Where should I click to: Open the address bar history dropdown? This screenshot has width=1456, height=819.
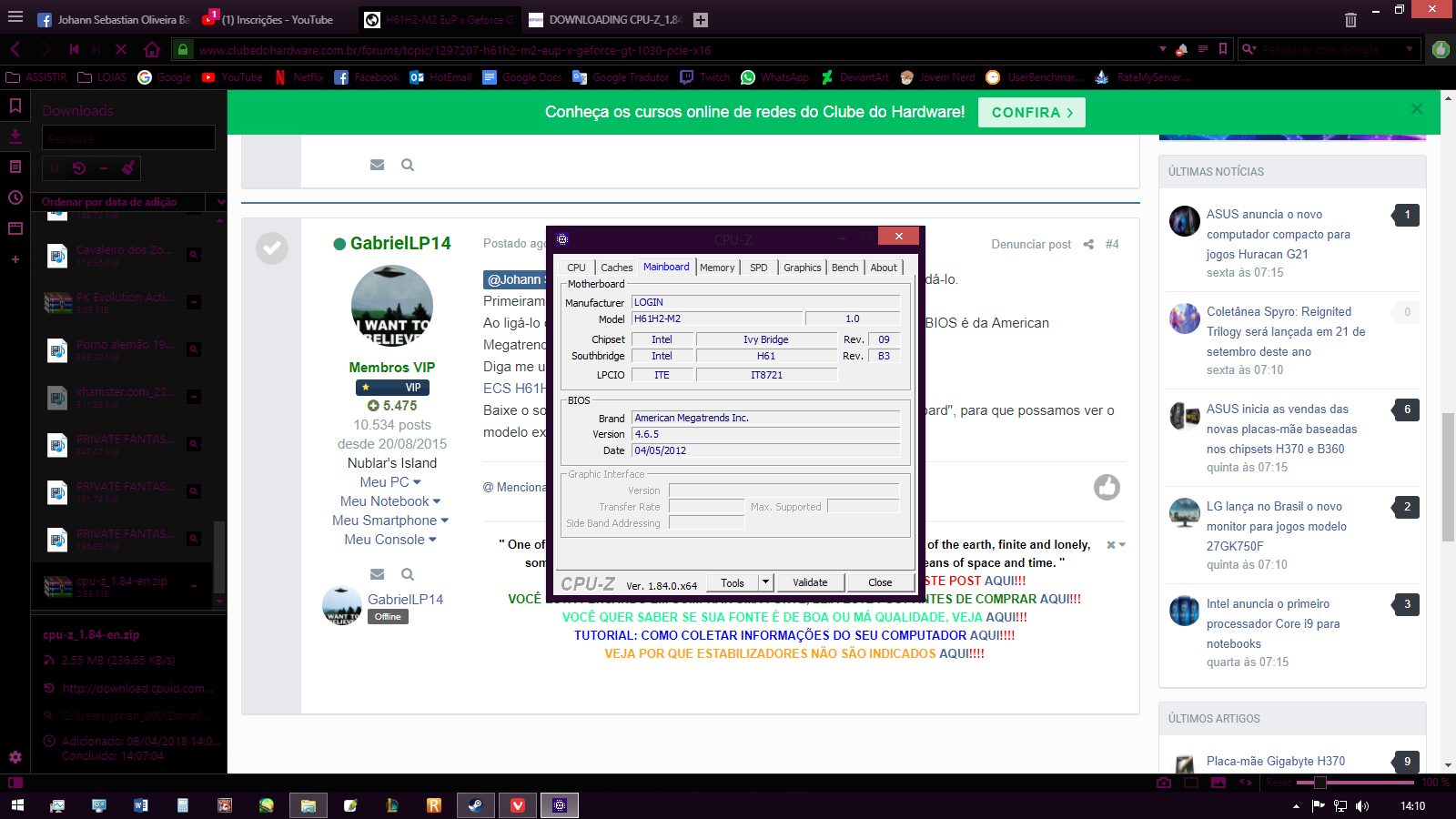coord(1163,49)
